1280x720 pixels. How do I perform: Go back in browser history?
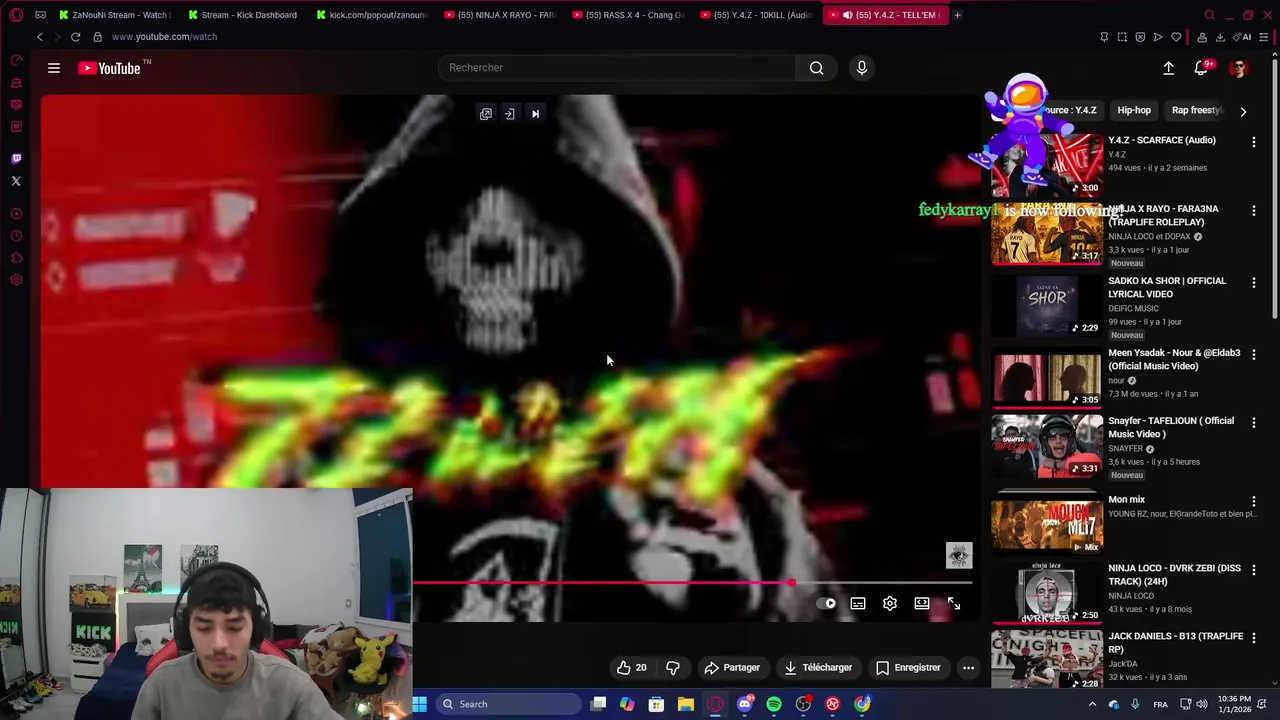40,37
